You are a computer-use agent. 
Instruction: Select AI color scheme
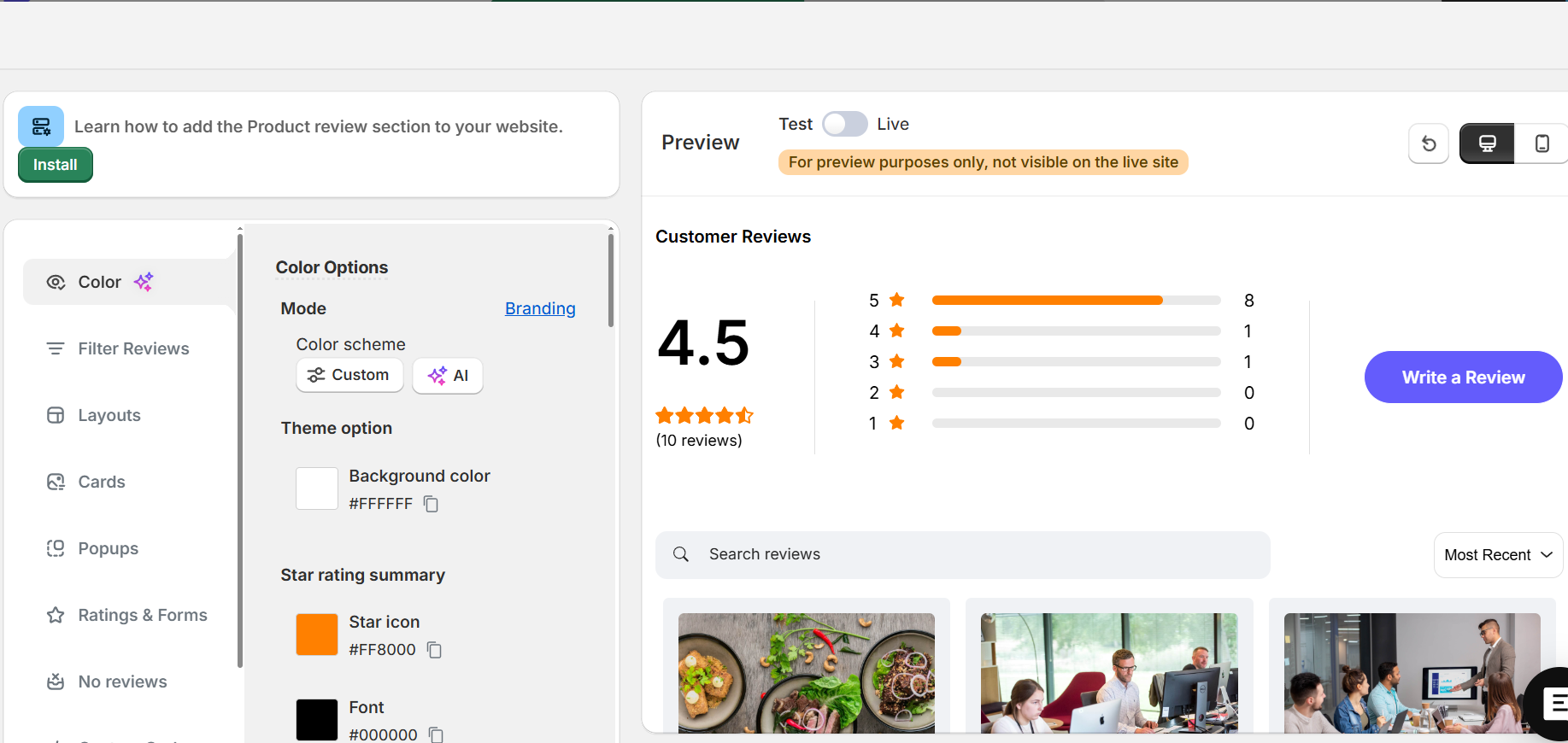point(448,376)
